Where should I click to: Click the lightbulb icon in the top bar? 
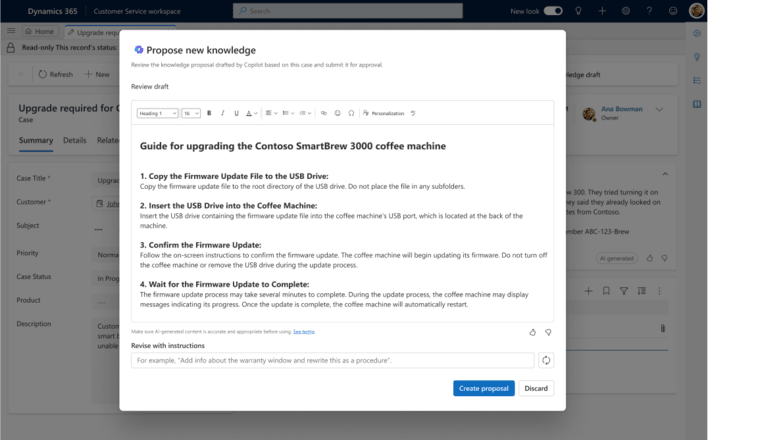coord(578,11)
